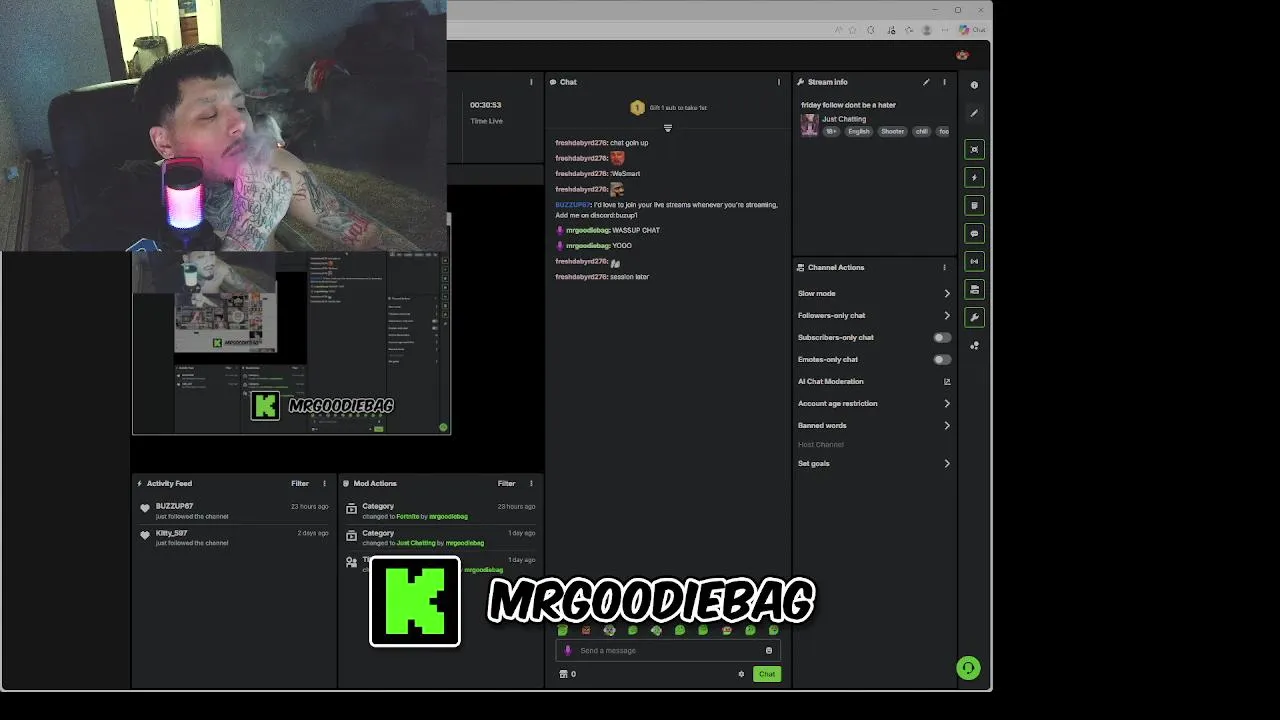This screenshot has width=1280, height=720.
Task: Open Channel Actions panel three-dot menu
Action: [x=944, y=267]
